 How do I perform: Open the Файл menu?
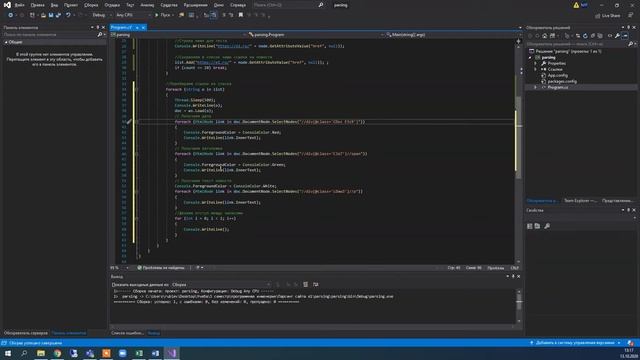(19, 5)
